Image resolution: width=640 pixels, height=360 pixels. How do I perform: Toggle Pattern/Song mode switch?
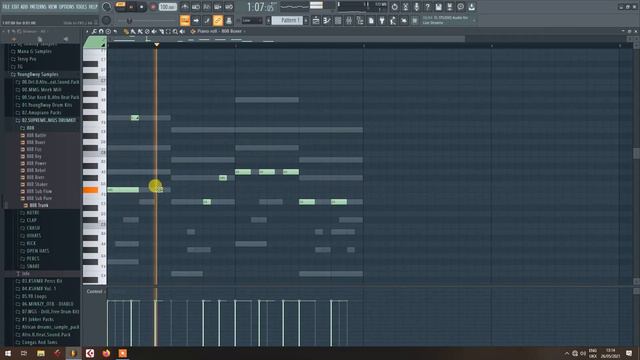[120, 7]
